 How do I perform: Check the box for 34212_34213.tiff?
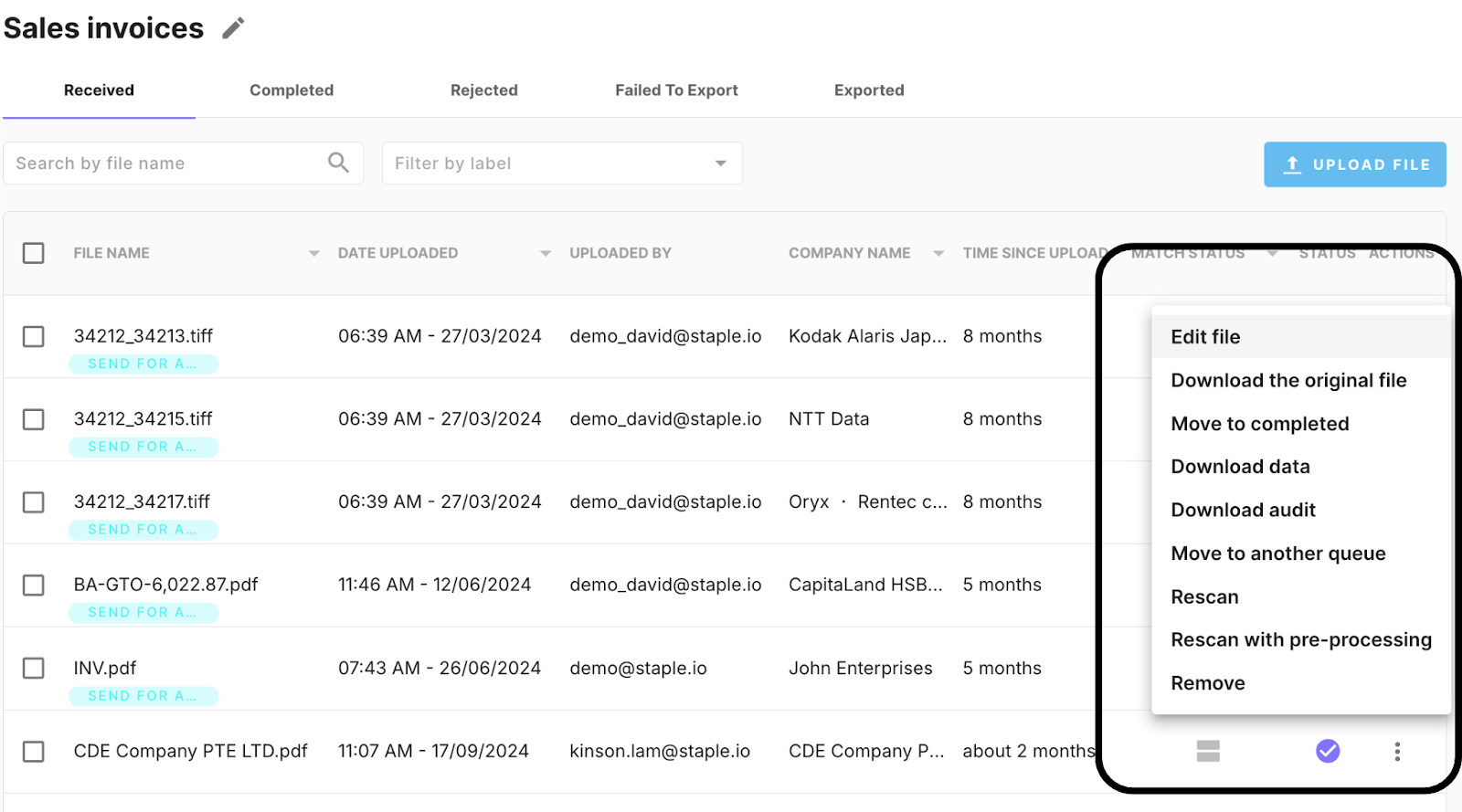pyautogui.click(x=34, y=336)
